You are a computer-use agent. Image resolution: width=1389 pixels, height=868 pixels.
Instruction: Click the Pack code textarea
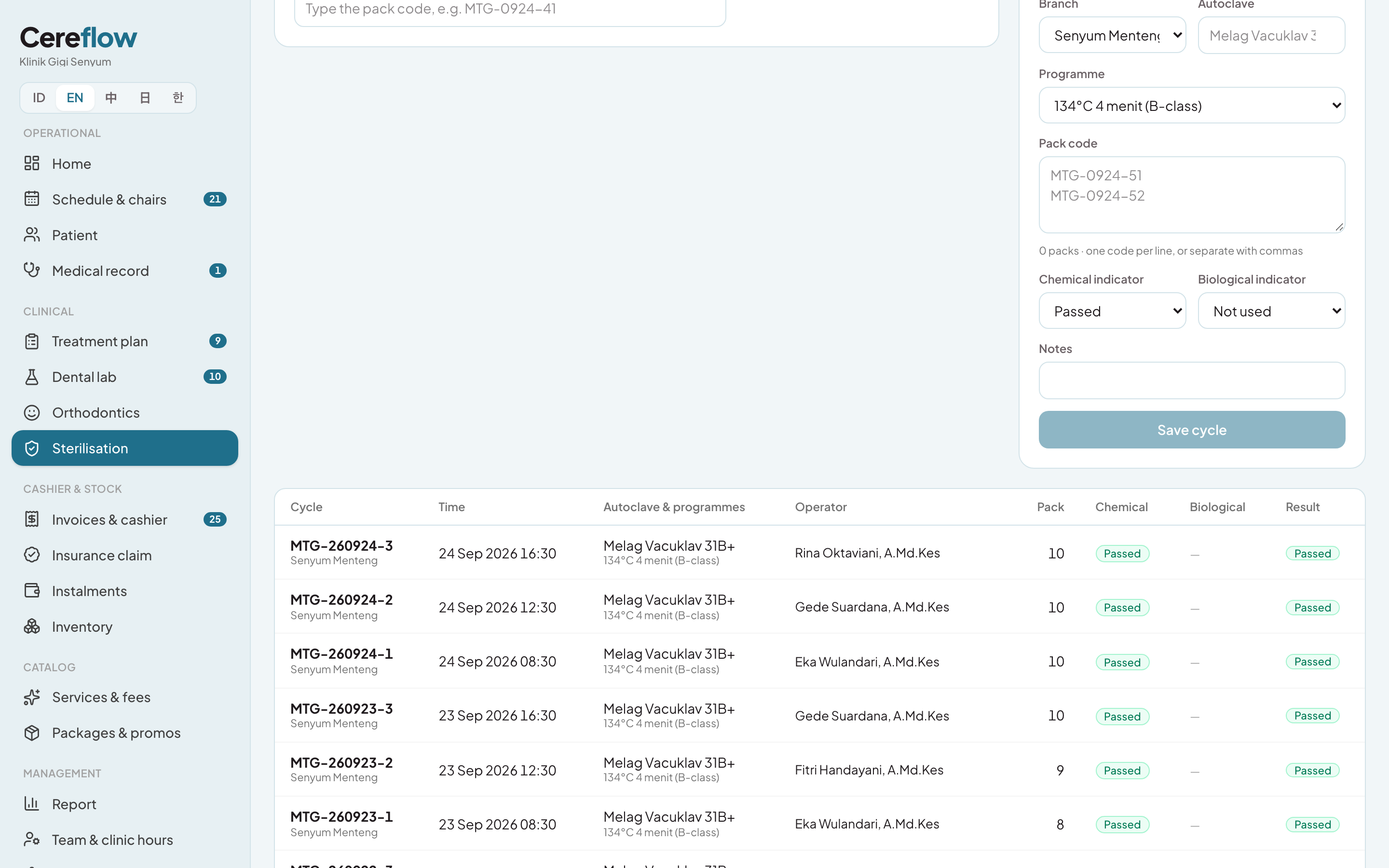(x=1192, y=195)
